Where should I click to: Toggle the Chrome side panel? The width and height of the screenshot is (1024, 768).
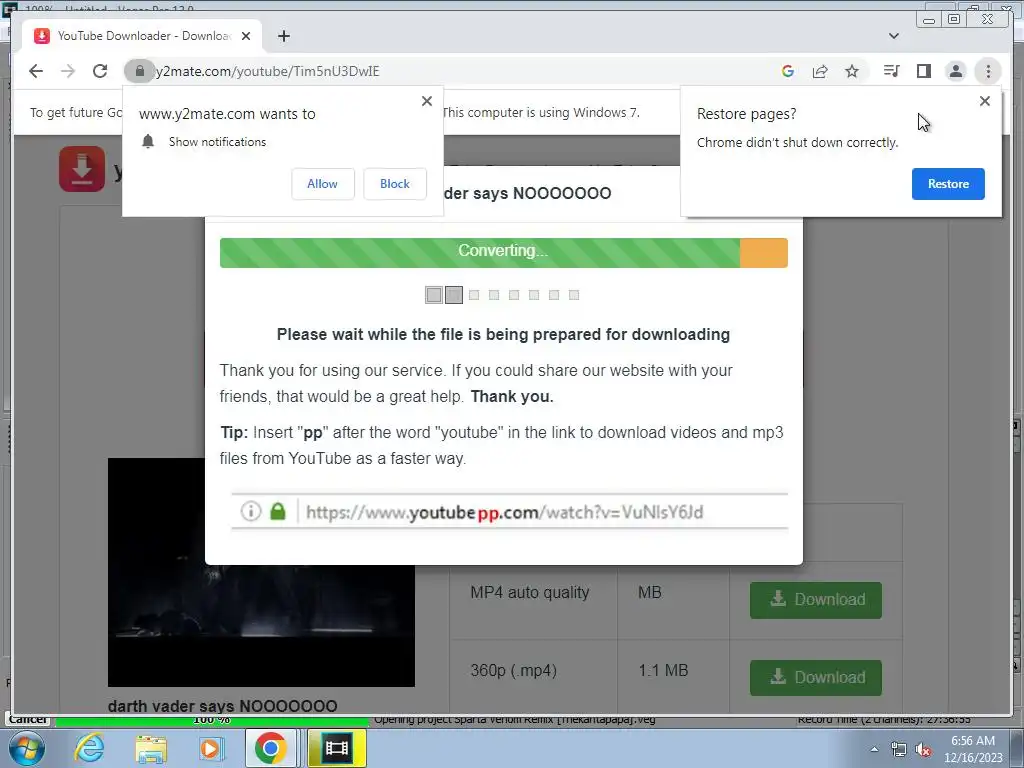coord(923,71)
